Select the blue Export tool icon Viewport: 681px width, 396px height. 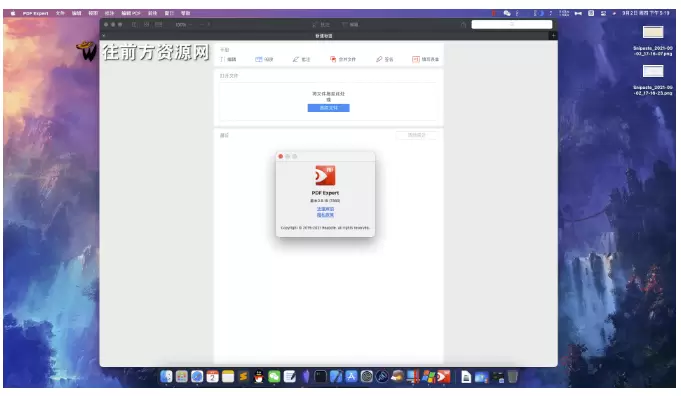pyautogui.click(x=258, y=59)
